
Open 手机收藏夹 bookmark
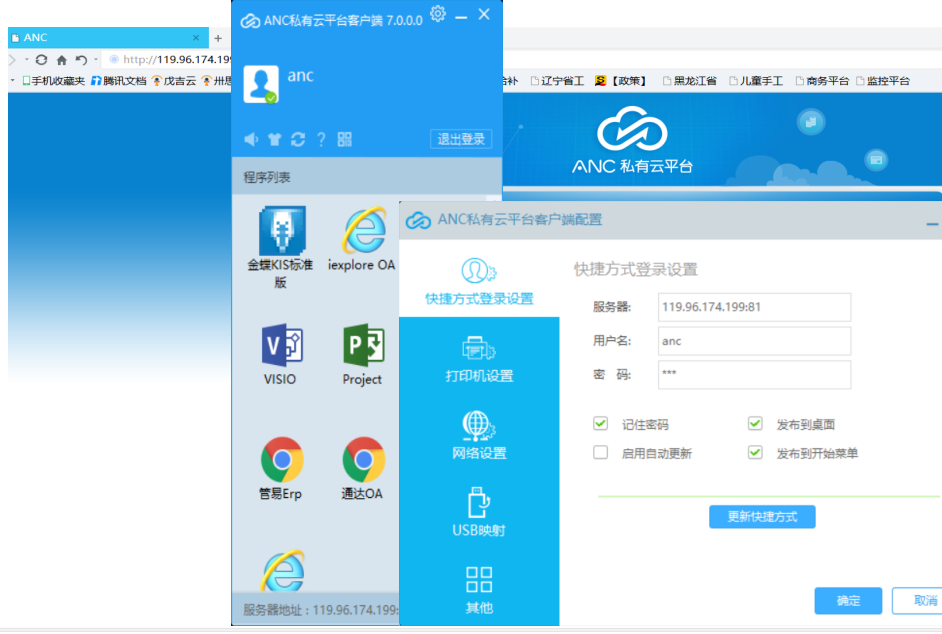(53, 81)
